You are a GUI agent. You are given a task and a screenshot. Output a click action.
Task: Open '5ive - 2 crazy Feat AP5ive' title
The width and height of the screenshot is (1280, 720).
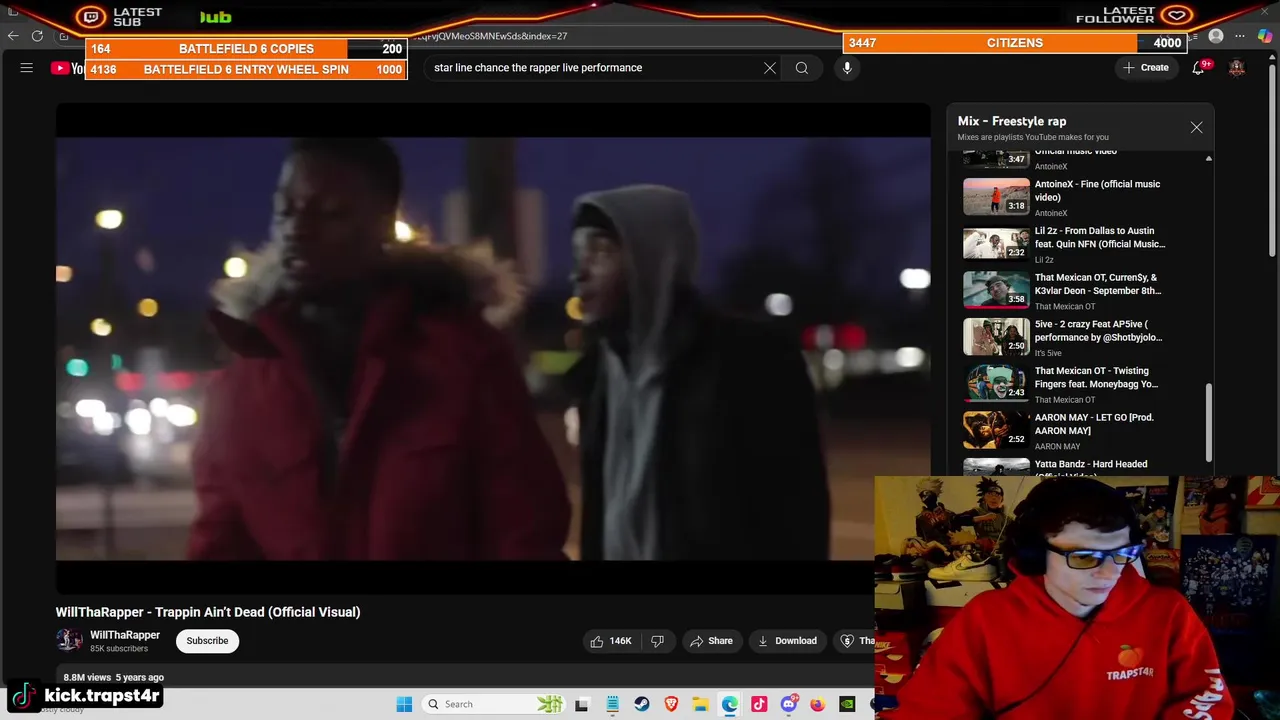(x=1098, y=331)
